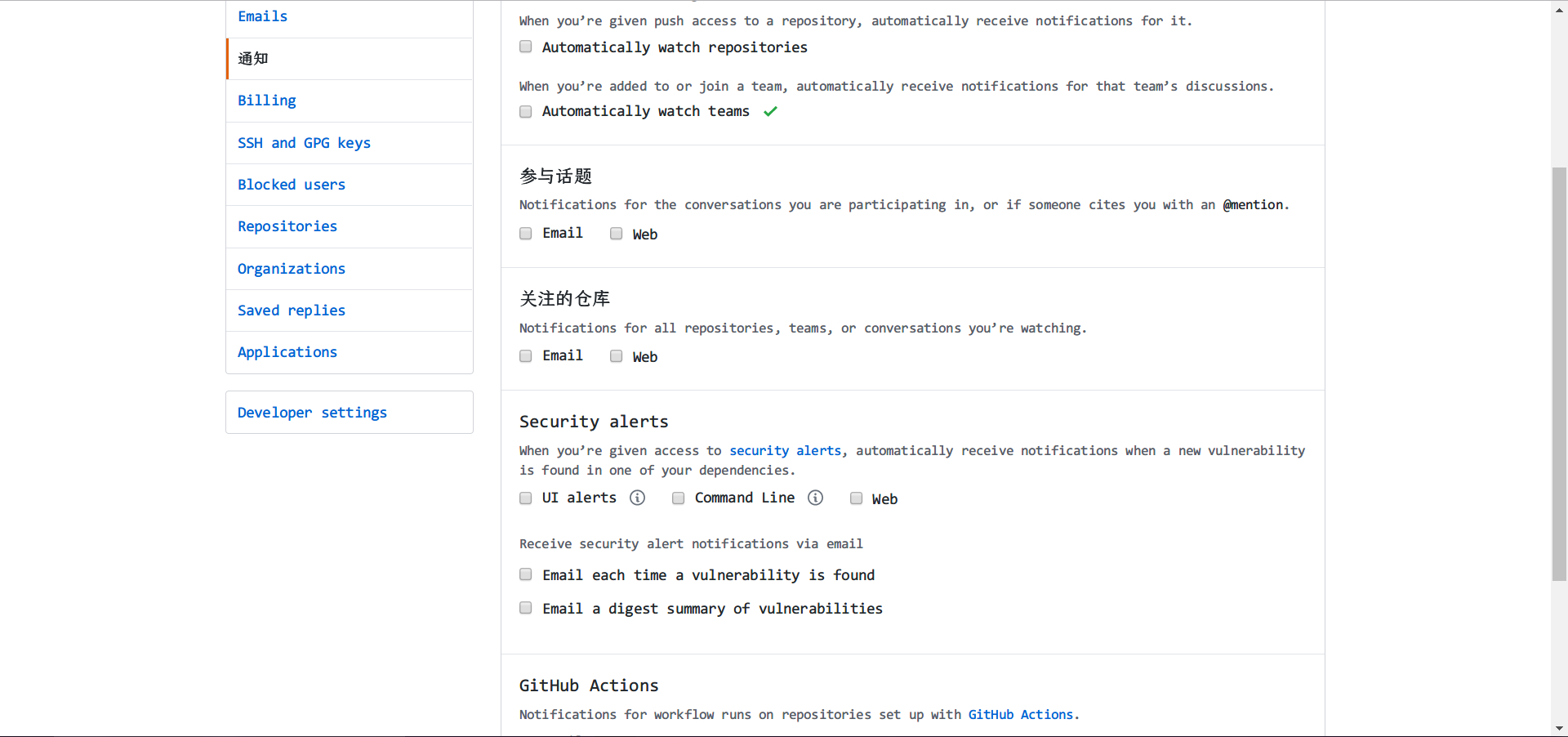Image resolution: width=1568 pixels, height=737 pixels.
Task: Open Saved replies settings
Action: pyautogui.click(x=292, y=310)
